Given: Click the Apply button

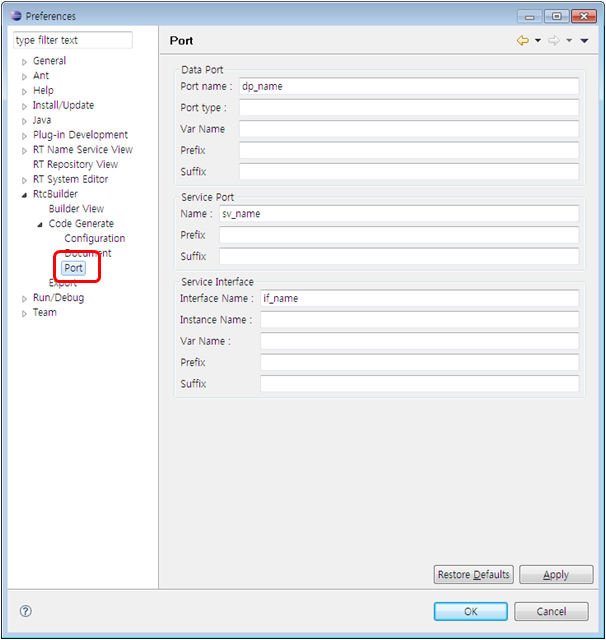Looking at the screenshot, I should (x=556, y=575).
